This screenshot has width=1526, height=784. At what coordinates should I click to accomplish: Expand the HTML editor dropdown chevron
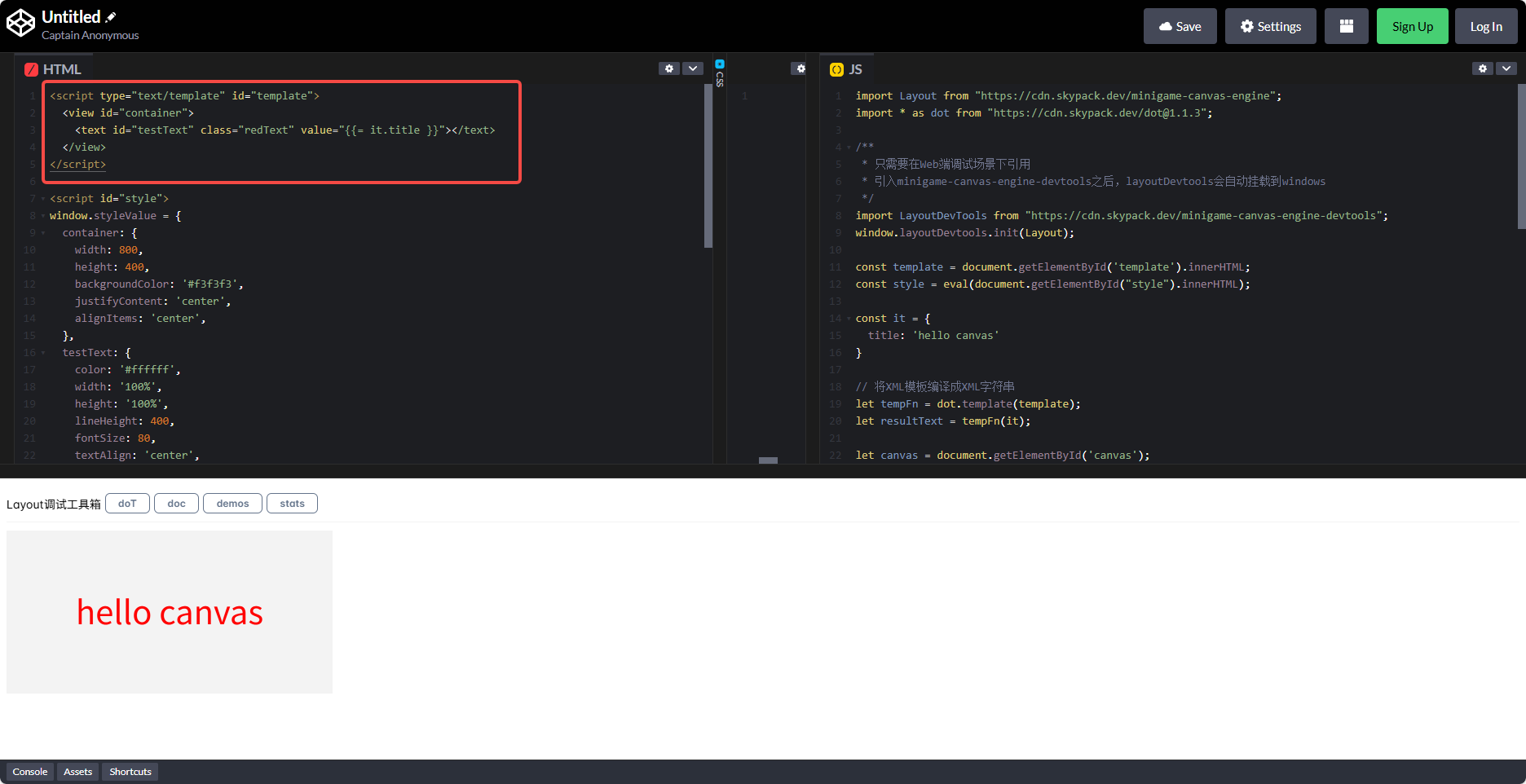692,68
